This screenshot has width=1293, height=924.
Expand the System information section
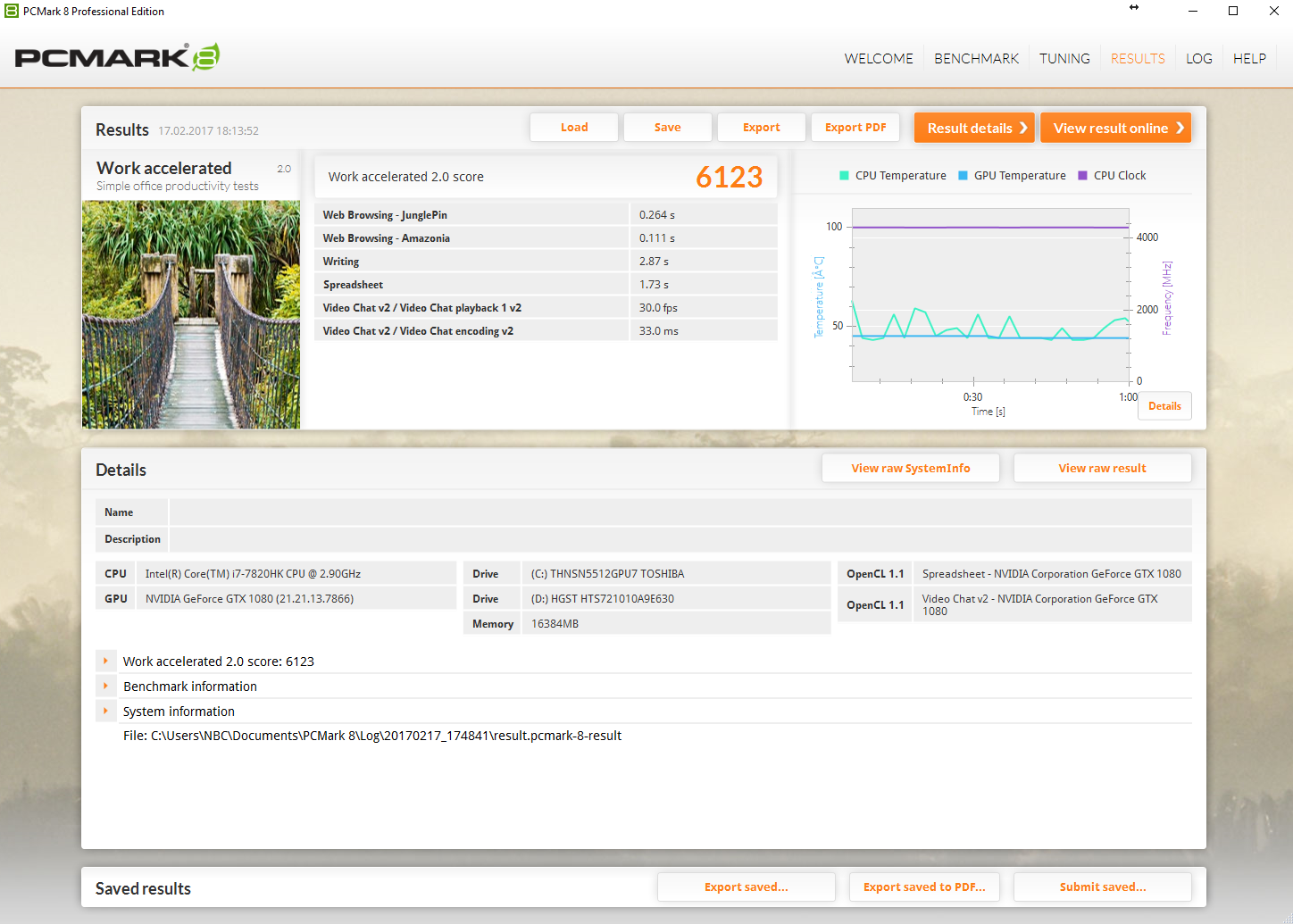(105, 712)
